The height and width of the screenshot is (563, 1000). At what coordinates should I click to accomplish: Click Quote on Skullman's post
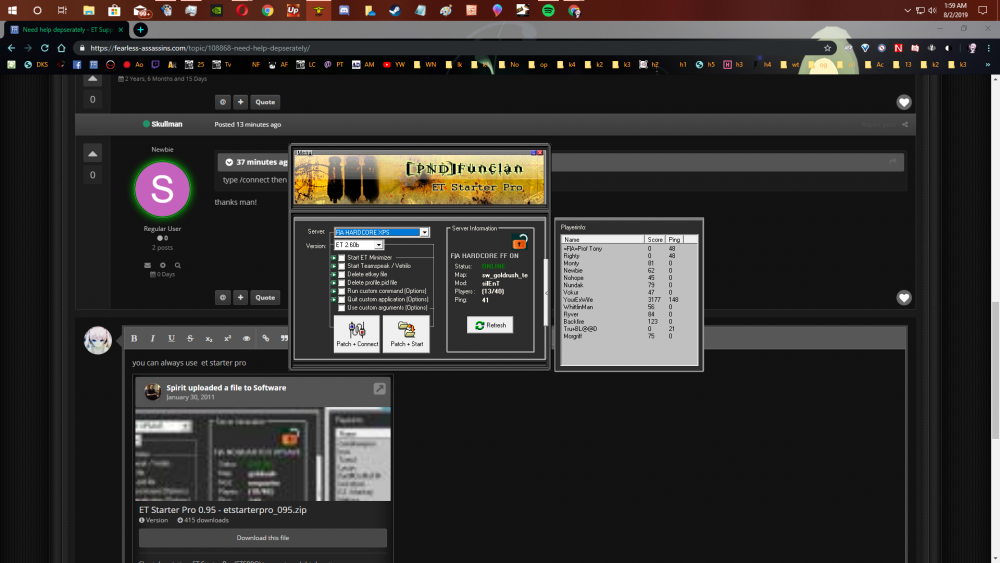[265, 297]
